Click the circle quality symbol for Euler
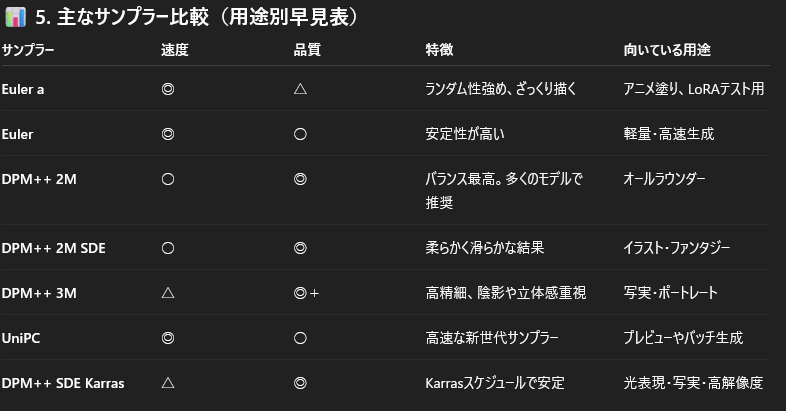This screenshot has width=786, height=411. click(x=300, y=134)
